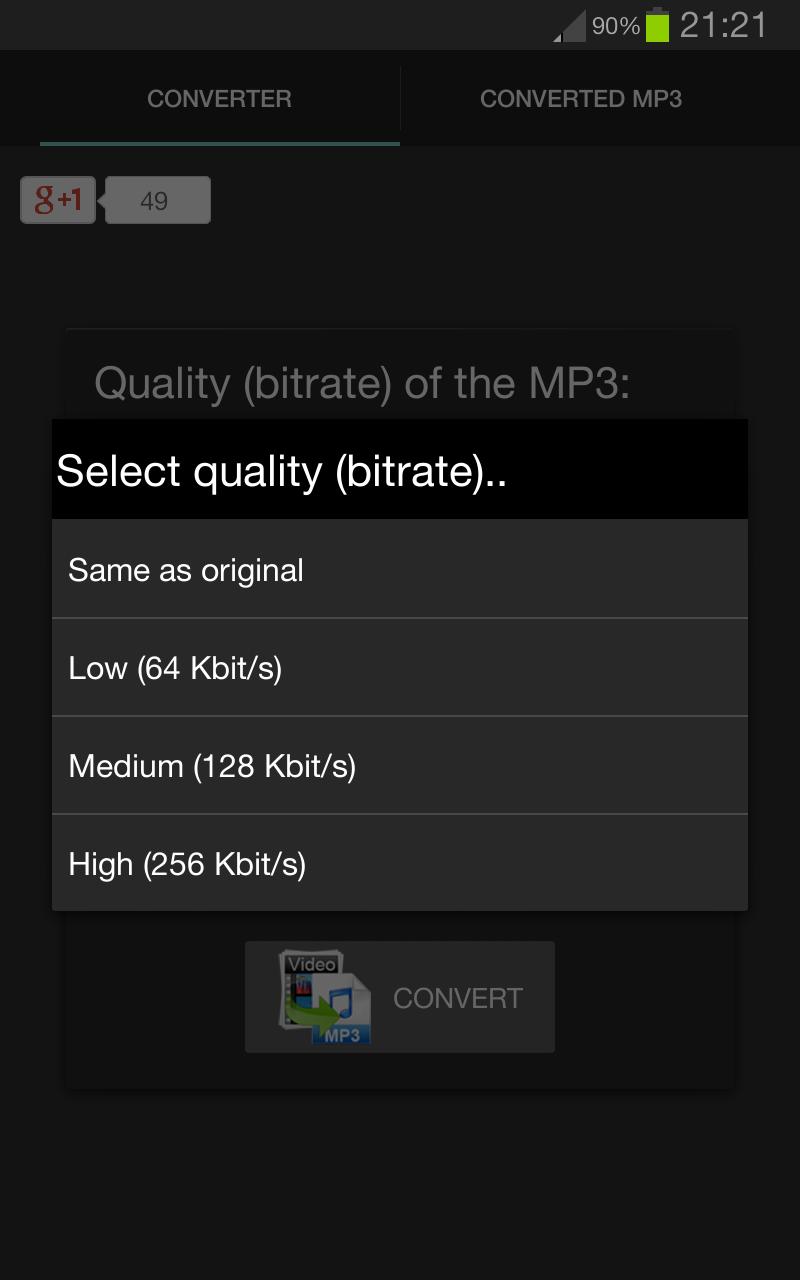Tap the teal underline beneath CONVERTER tab
Screen dimensions: 800x1280
click(x=220, y=143)
